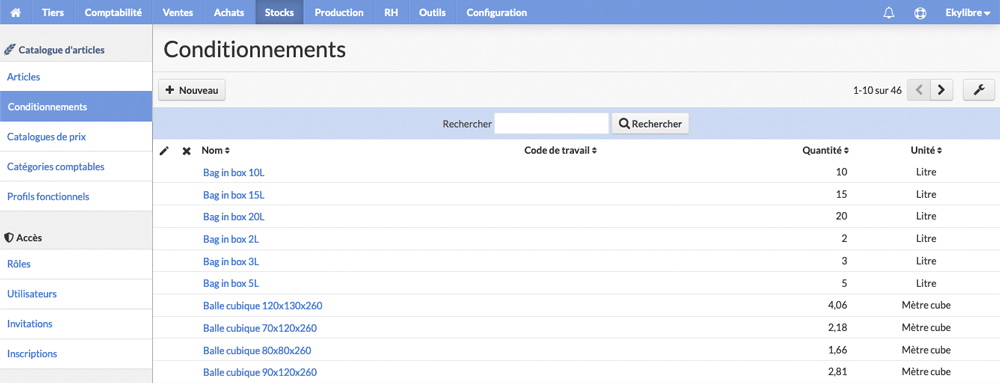This screenshot has height=383, width=1000.
Task: Open the notifications bell
Action: coord(889,13)
